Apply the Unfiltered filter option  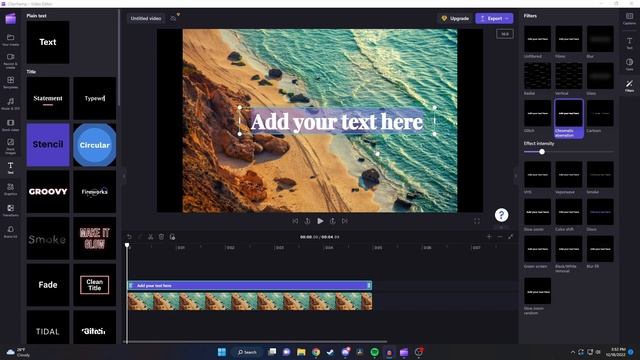538,39
